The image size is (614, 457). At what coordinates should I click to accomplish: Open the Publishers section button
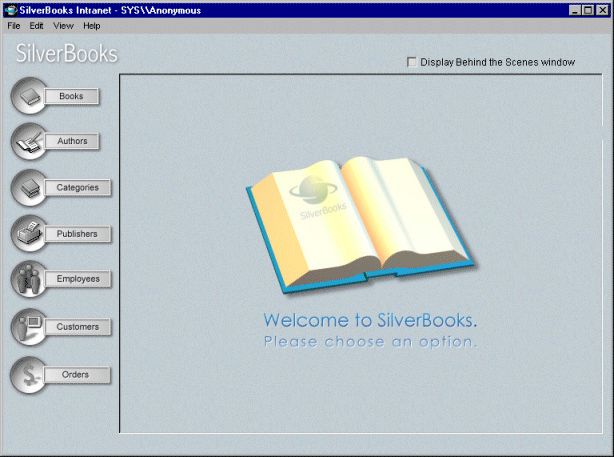77,234
